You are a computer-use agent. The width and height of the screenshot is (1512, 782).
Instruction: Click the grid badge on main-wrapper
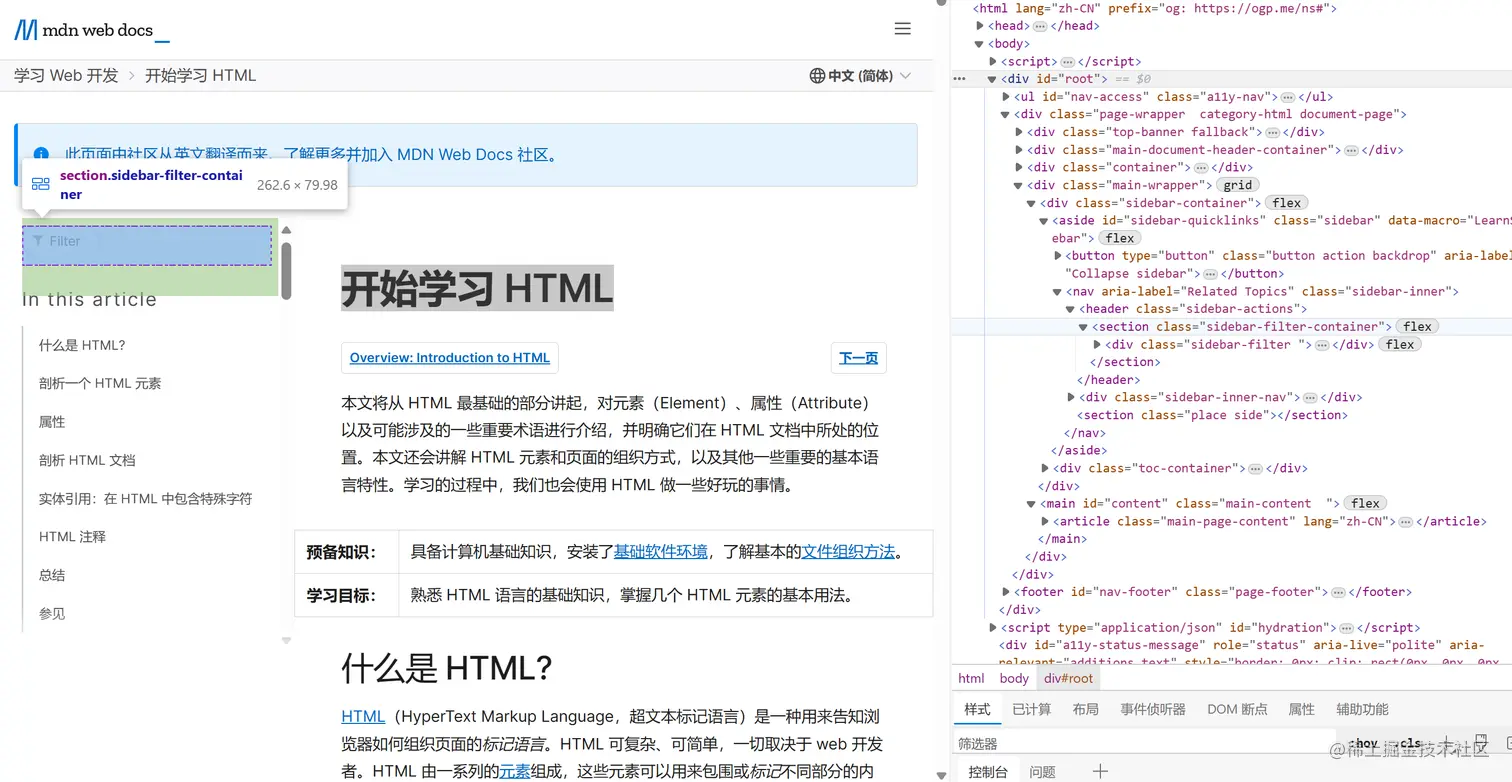pos(1237,185)
